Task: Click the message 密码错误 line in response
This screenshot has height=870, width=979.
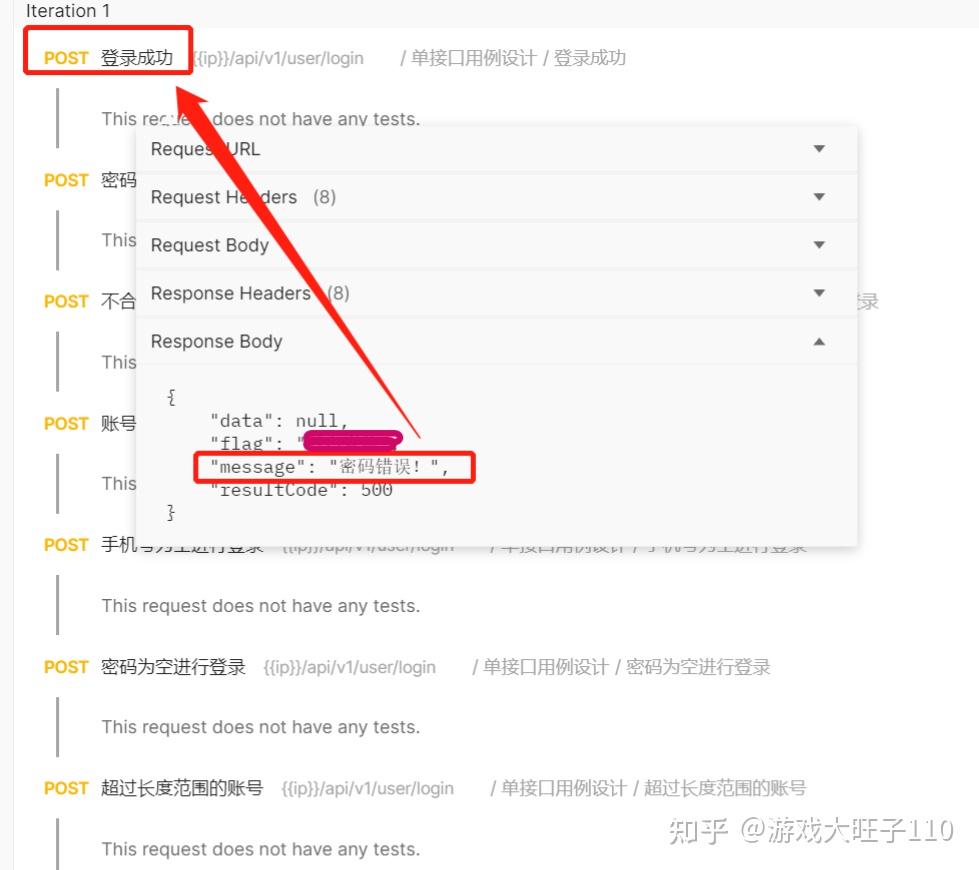Action: click(329, 467)
